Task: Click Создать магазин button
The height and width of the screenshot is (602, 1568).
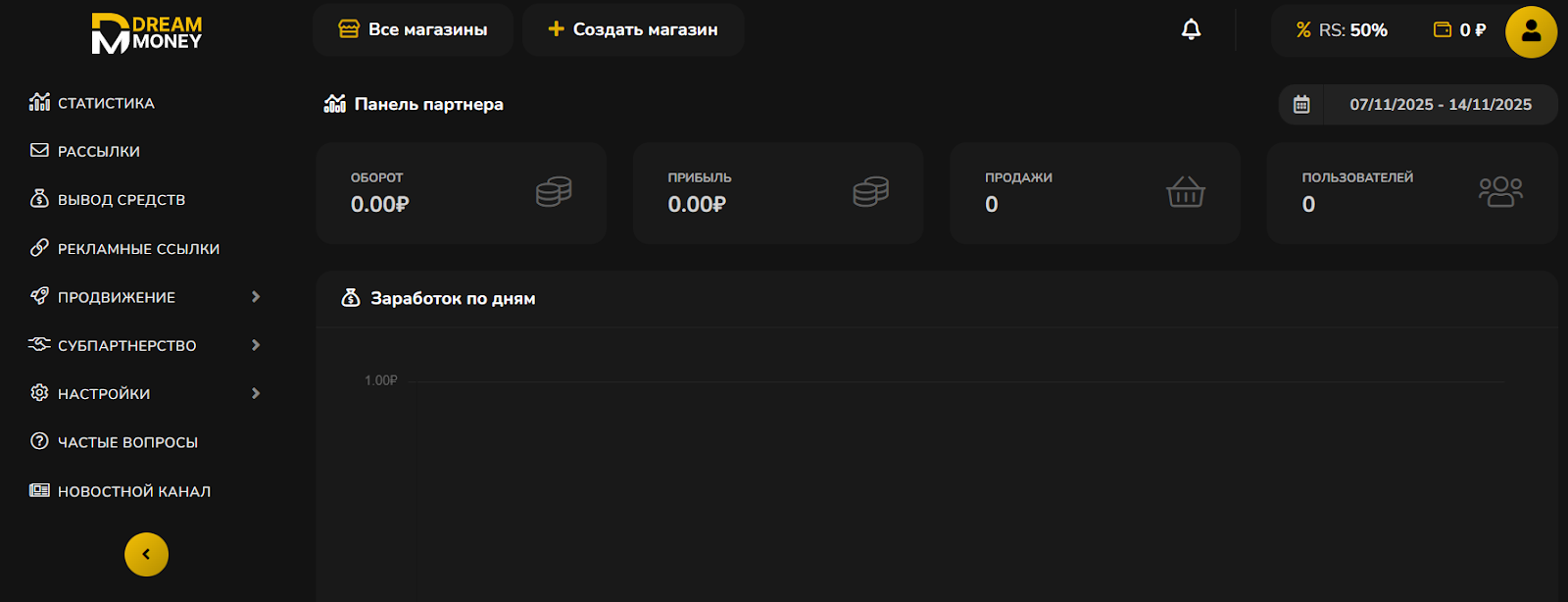Action: [x=633, y=30]
